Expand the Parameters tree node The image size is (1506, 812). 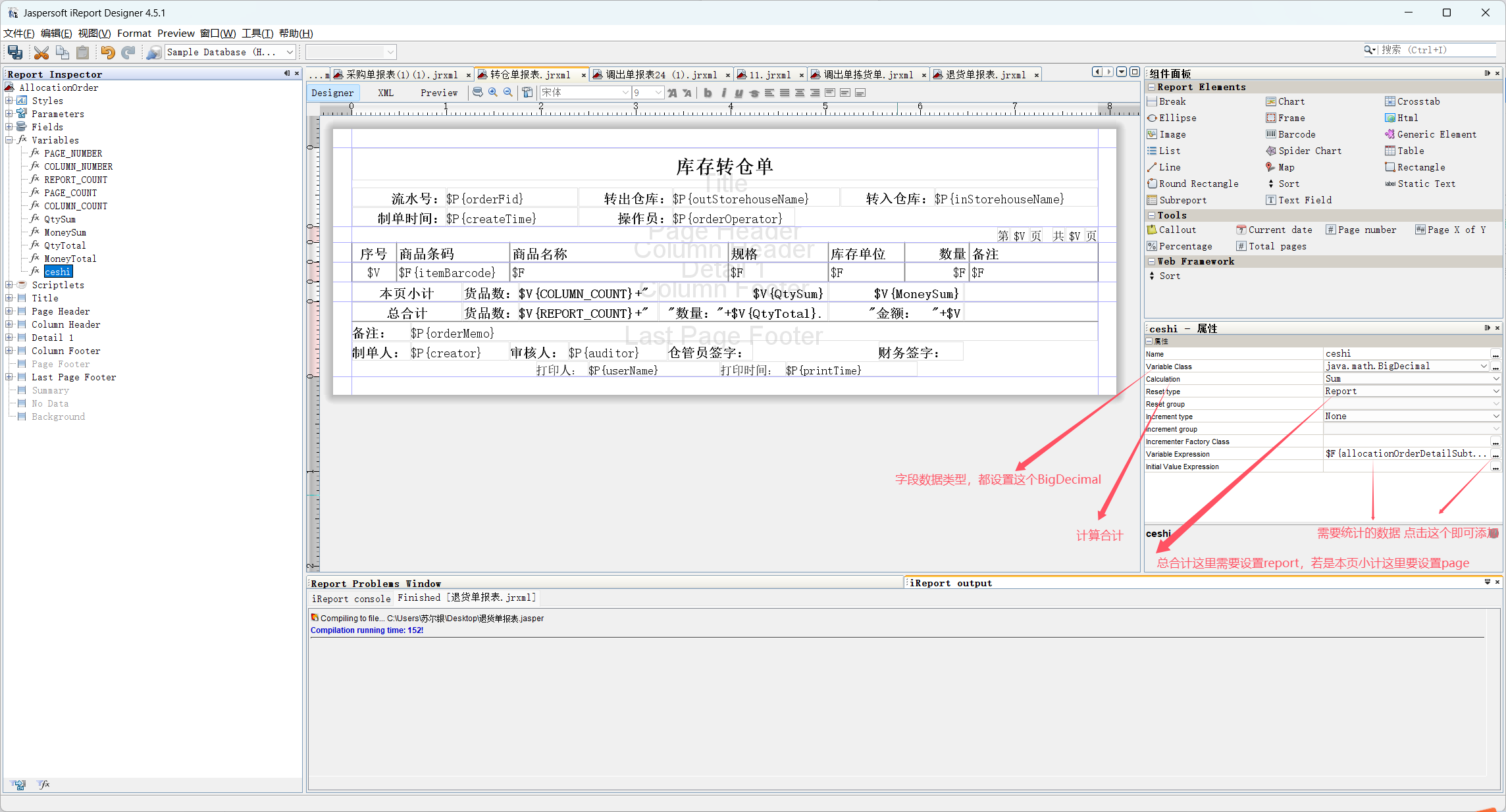click(x=9, y=114)
